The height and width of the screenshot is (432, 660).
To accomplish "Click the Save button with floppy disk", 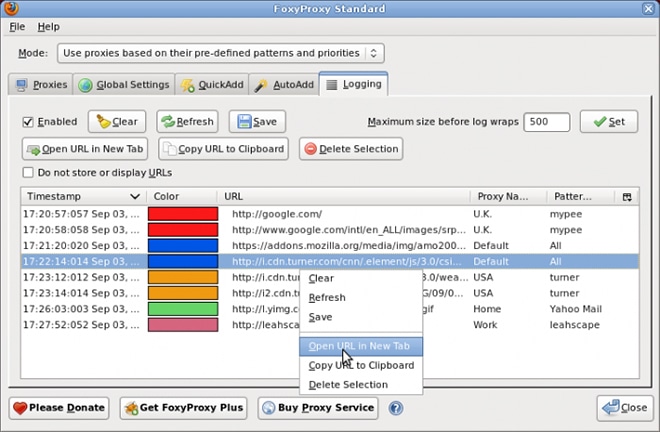I will 256,122.
